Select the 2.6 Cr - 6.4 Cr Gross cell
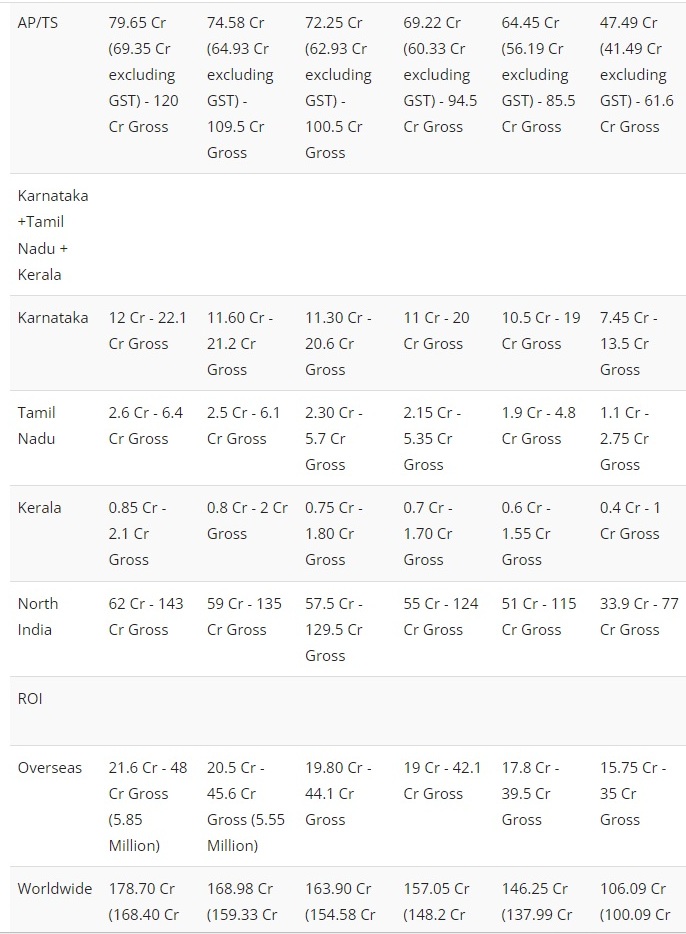Screen dimensions: 686x934 [145, 425]
